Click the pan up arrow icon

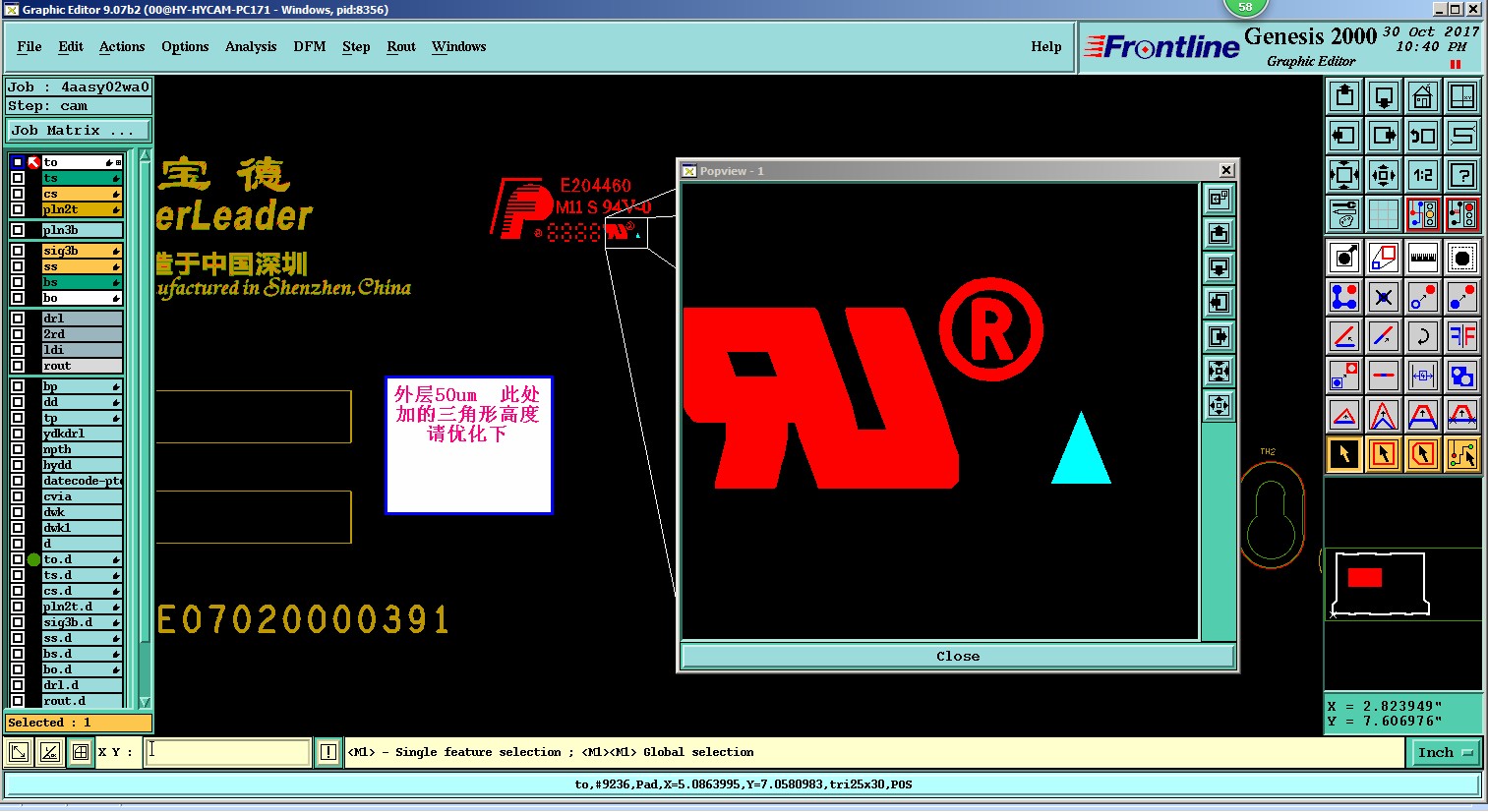point(1344,96)
